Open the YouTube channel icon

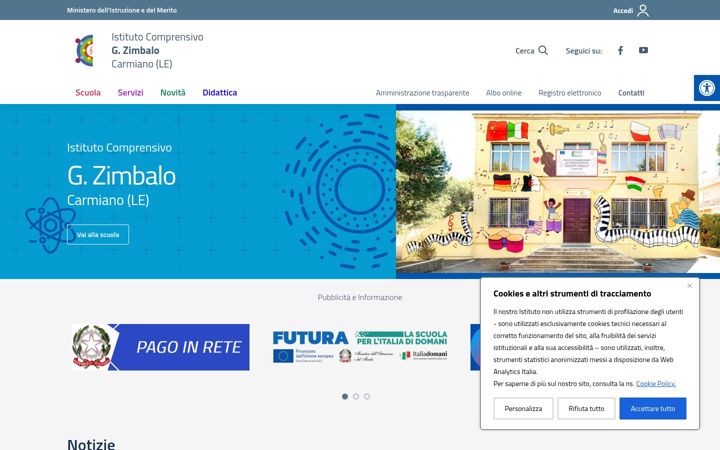coord(643,50)
